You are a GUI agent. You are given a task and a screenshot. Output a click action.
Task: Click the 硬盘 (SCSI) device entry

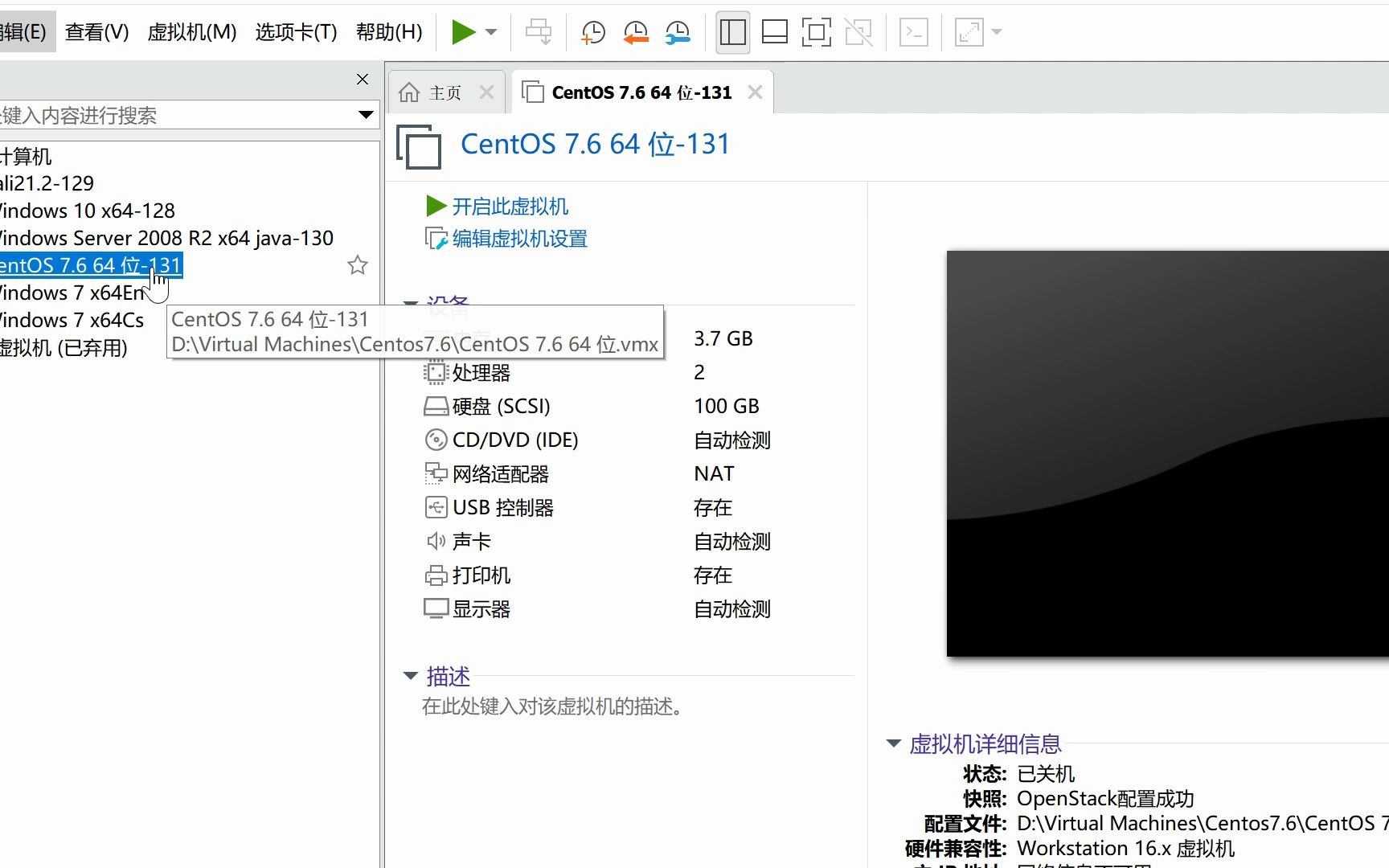(501, 407)
